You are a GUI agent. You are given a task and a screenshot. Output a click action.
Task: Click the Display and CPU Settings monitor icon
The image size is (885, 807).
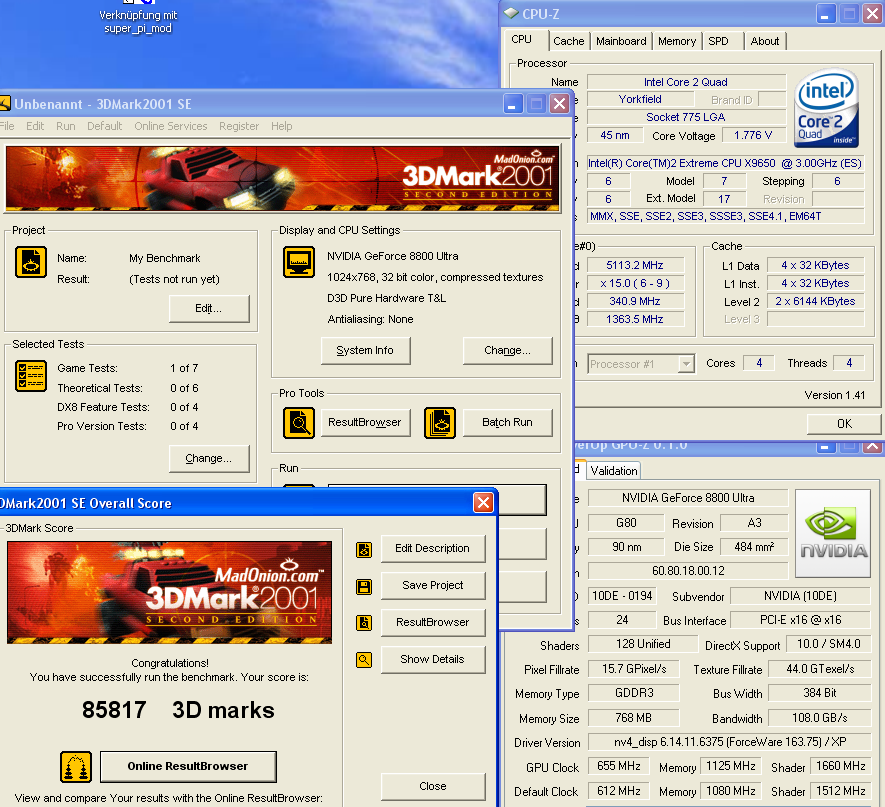[299, 262]
